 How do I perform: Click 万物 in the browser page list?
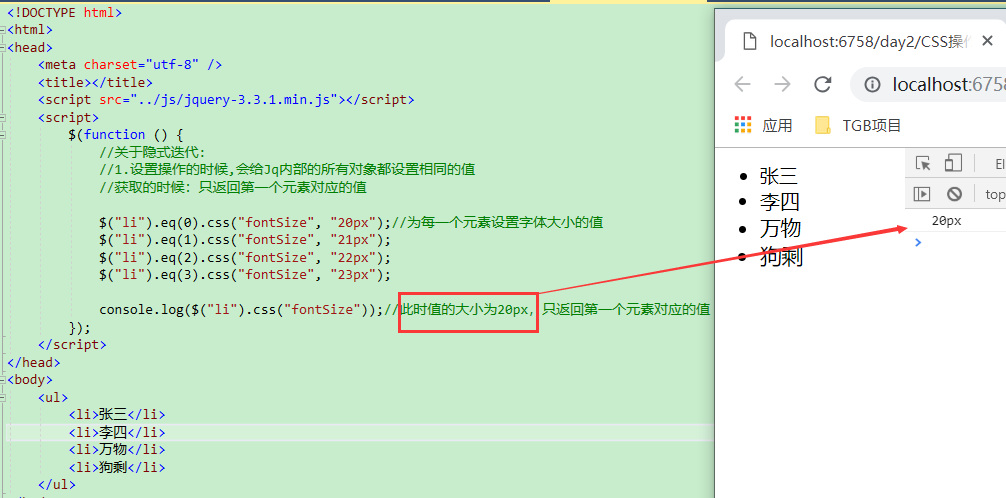pyautogui.click(x=780, y=229)
